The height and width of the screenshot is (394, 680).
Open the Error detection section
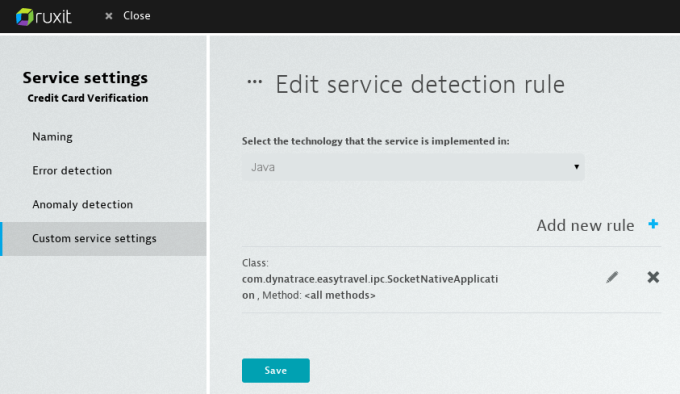coord(72,170)
